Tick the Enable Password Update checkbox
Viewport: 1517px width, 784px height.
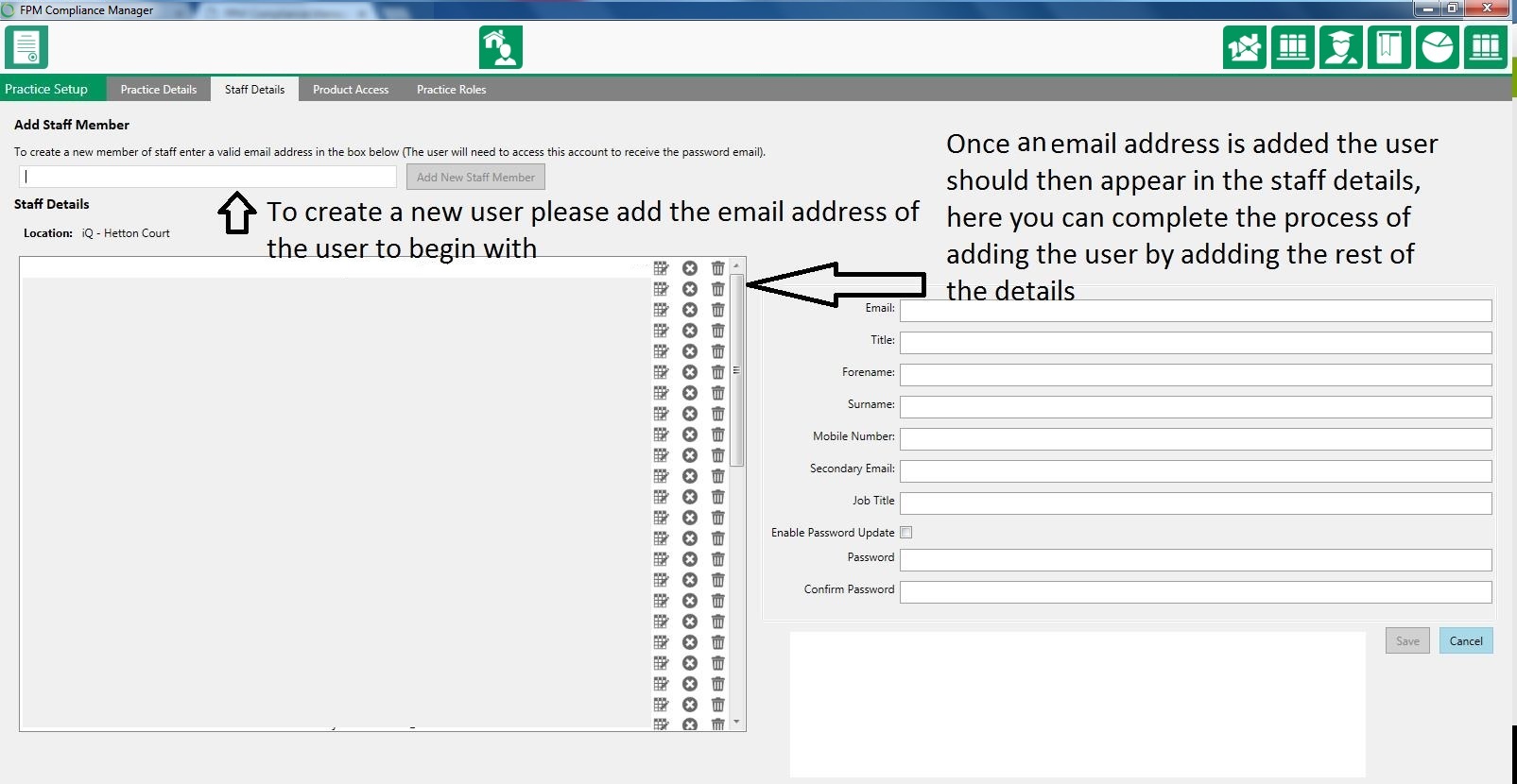pos(906,533)
